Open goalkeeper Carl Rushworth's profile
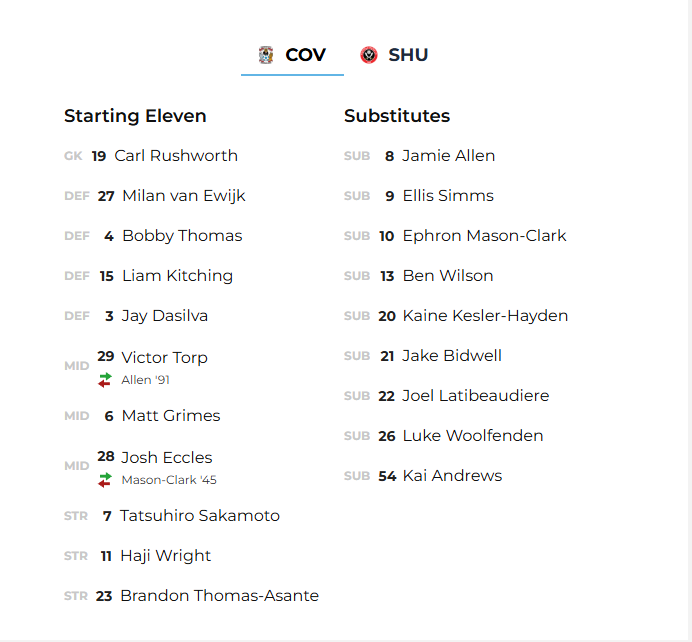692x642 pixels. coord(176,156)
